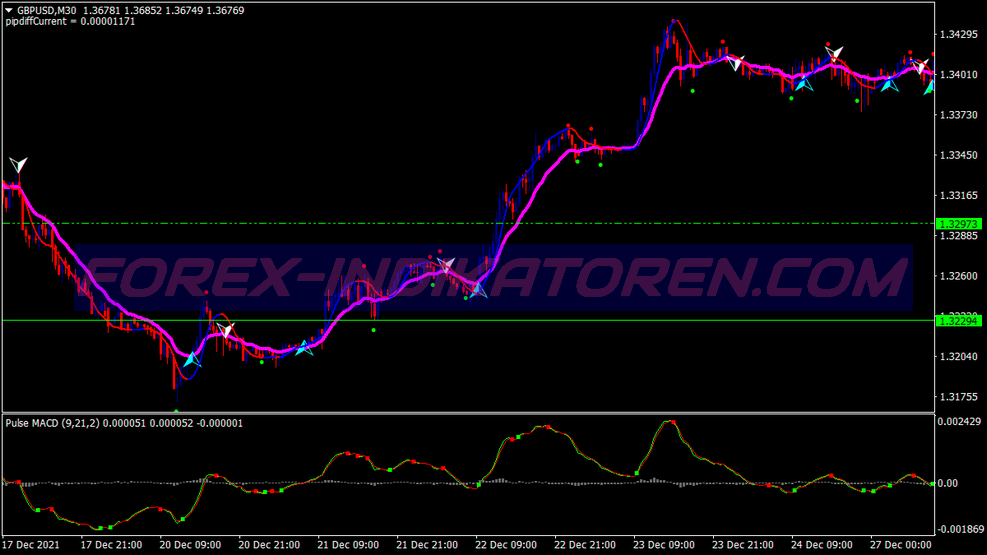
Task: Open the chart menu triangle beside GBPUSD,M30
Action: point(9,10)
